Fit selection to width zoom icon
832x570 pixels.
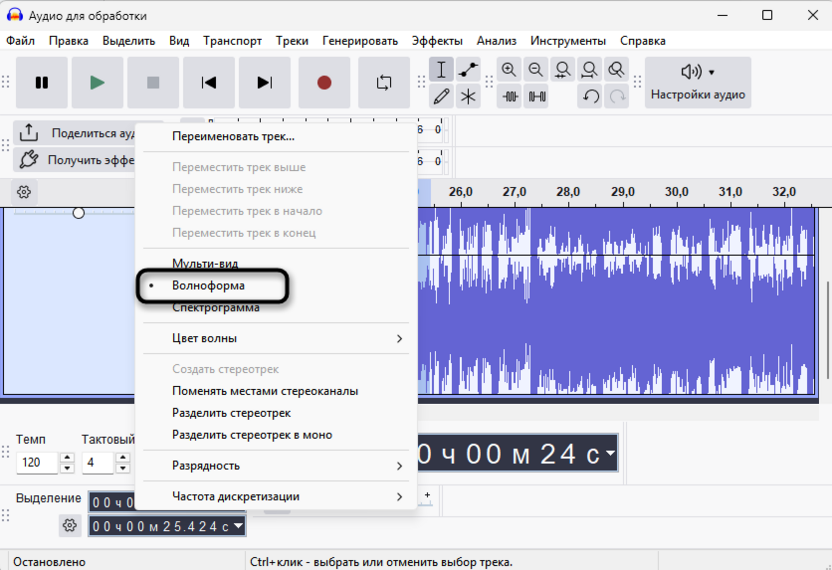(x=562, y=70)
